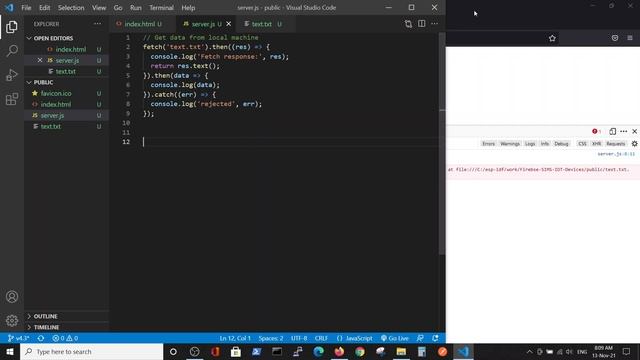This screenshot has height=360, width=640.
Task: Toggle devtools responsive design mode icon
Action: click(612, 131)
